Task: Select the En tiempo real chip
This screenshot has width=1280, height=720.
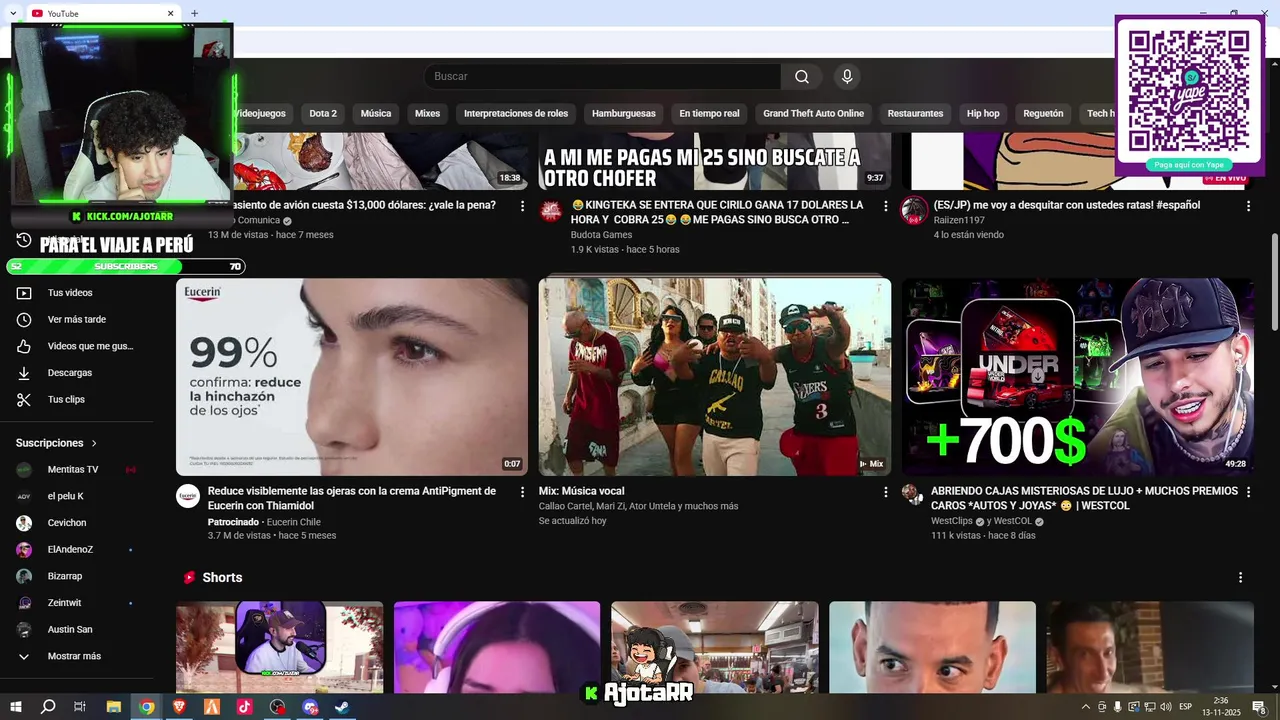Action: [709, 114]
